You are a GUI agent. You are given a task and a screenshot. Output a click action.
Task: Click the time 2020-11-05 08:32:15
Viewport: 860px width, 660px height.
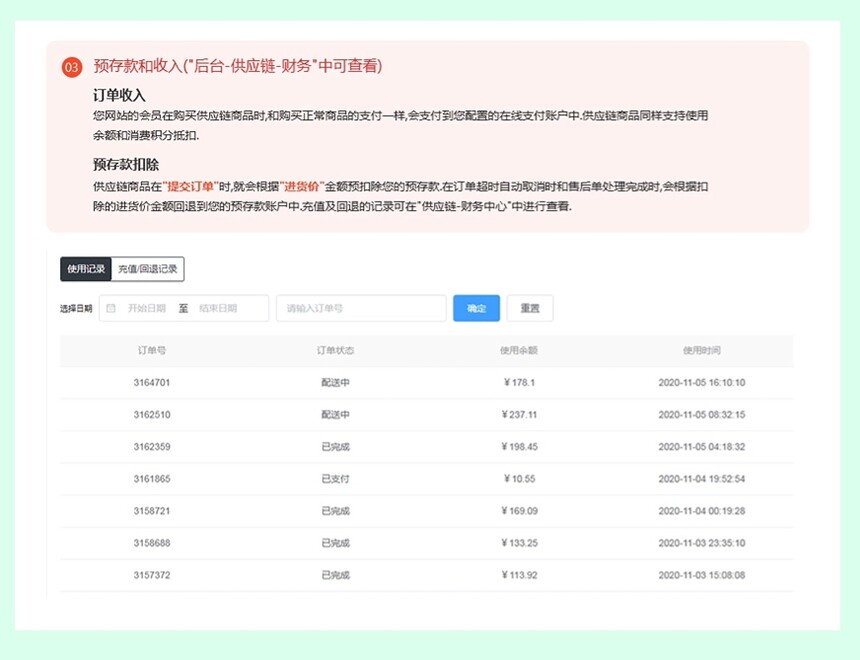click(702, 415)
